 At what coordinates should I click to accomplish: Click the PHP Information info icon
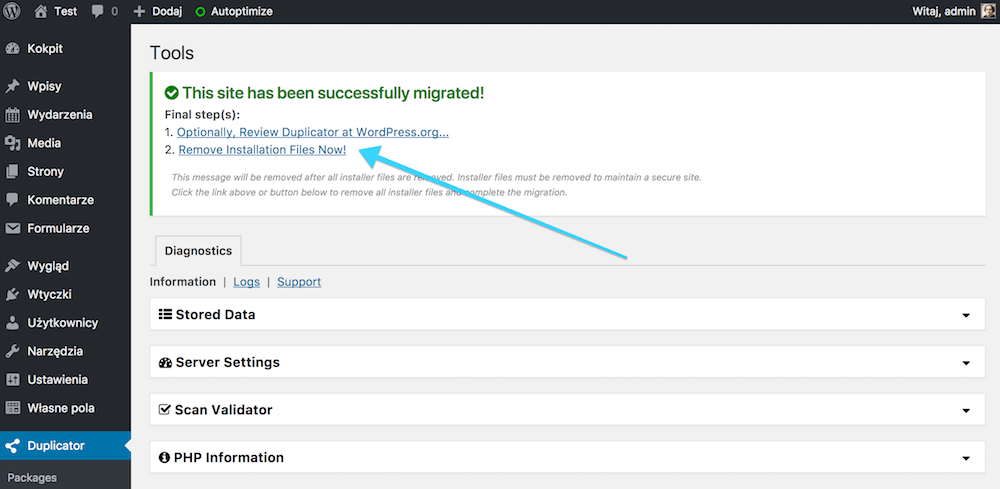(x=165, y=458)
